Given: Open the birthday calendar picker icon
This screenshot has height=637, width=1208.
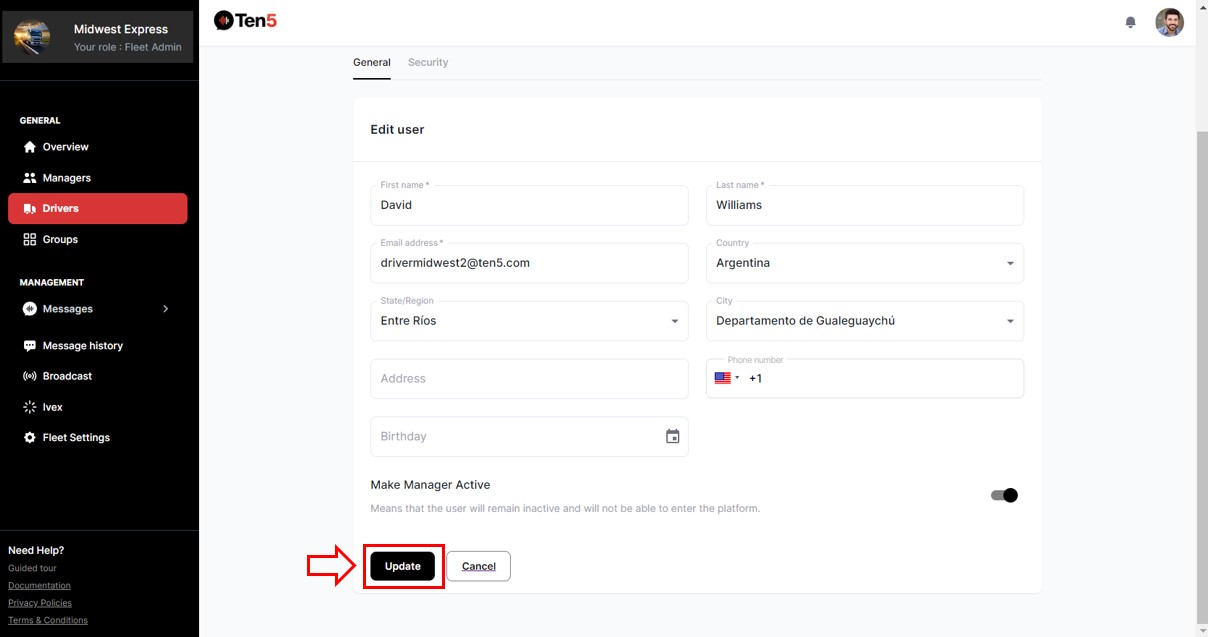Looking at the screenshot, I should click(673, 437).
